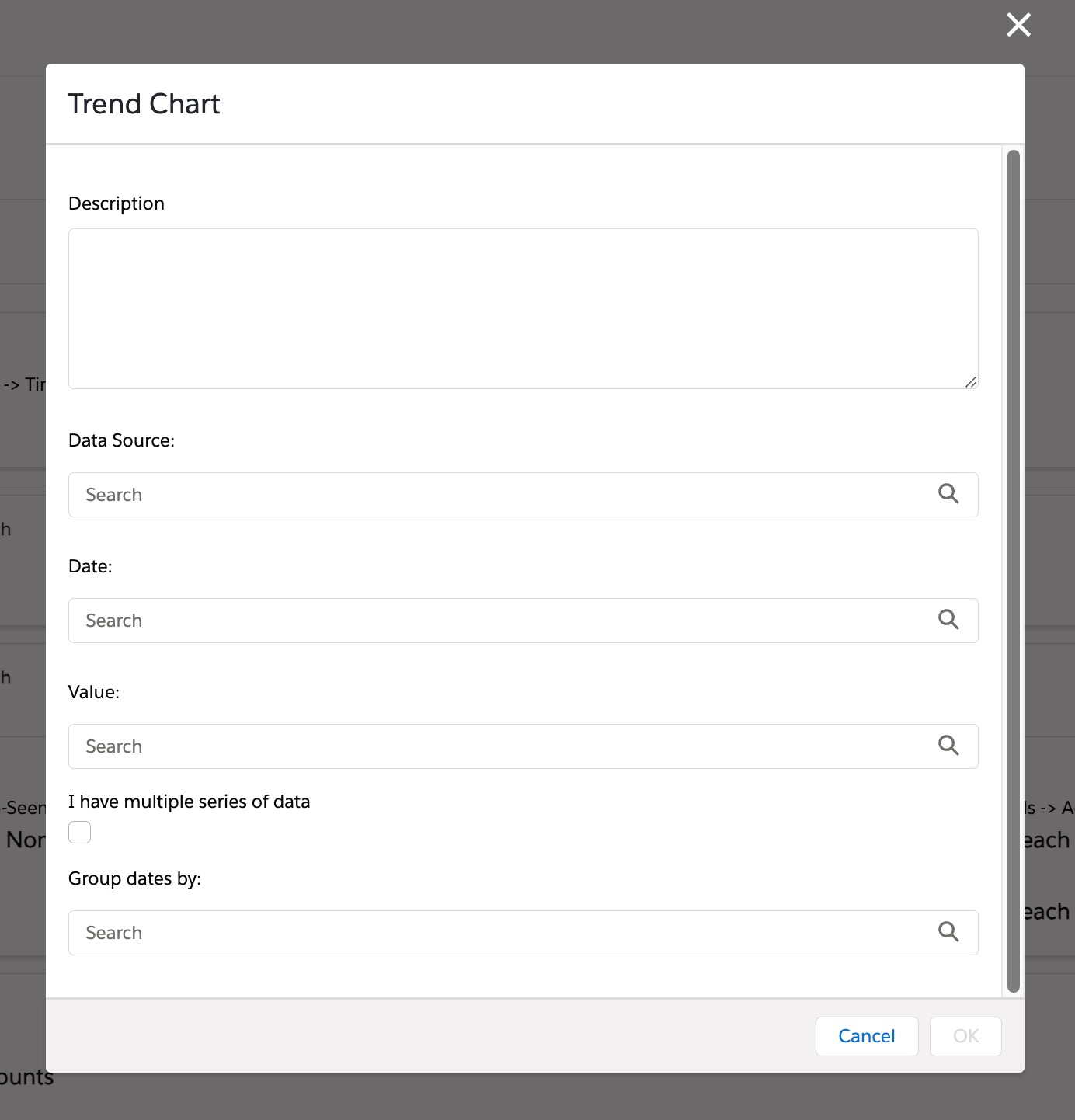Click the dialog's vertical scrollbar
This screenshot has height=1120, width=1075.
[1013, 571]
